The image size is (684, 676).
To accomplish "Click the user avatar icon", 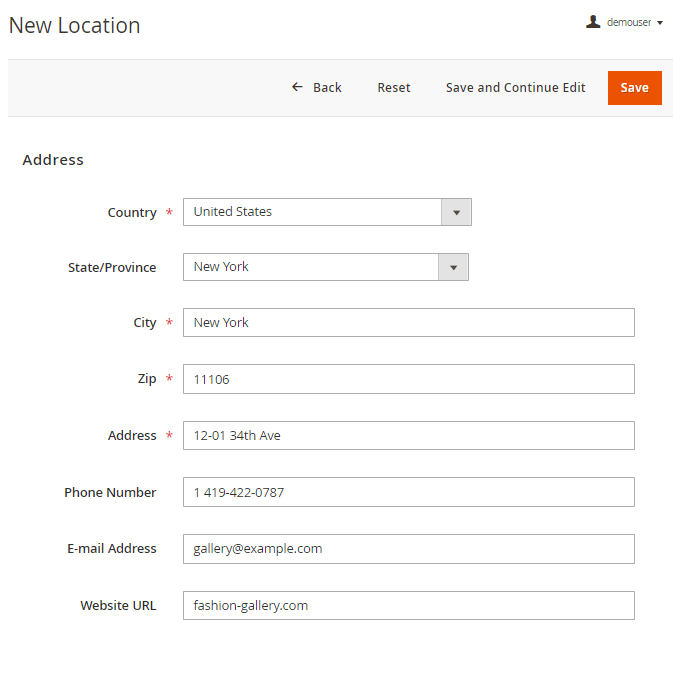I will [x=593, y=22].
